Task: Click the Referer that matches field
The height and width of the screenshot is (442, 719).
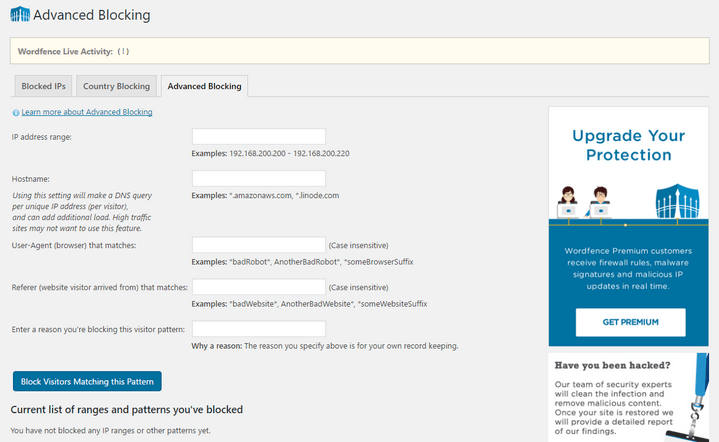Action: pos(259,287)
